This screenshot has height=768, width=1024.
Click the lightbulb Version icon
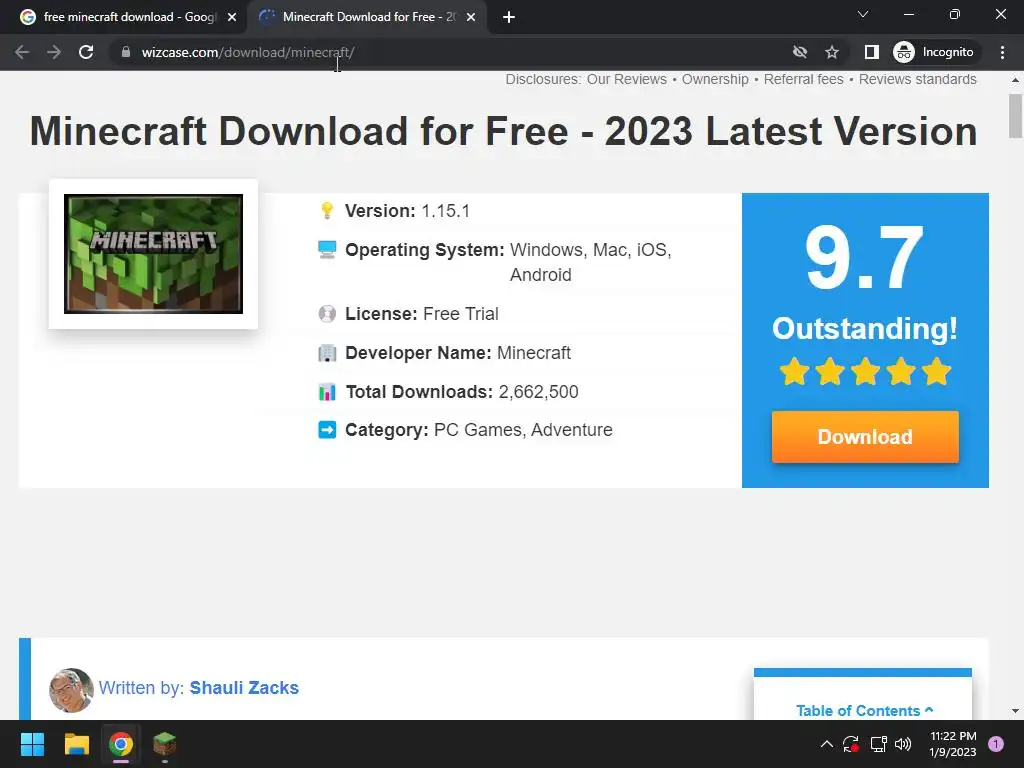point(327,210)
